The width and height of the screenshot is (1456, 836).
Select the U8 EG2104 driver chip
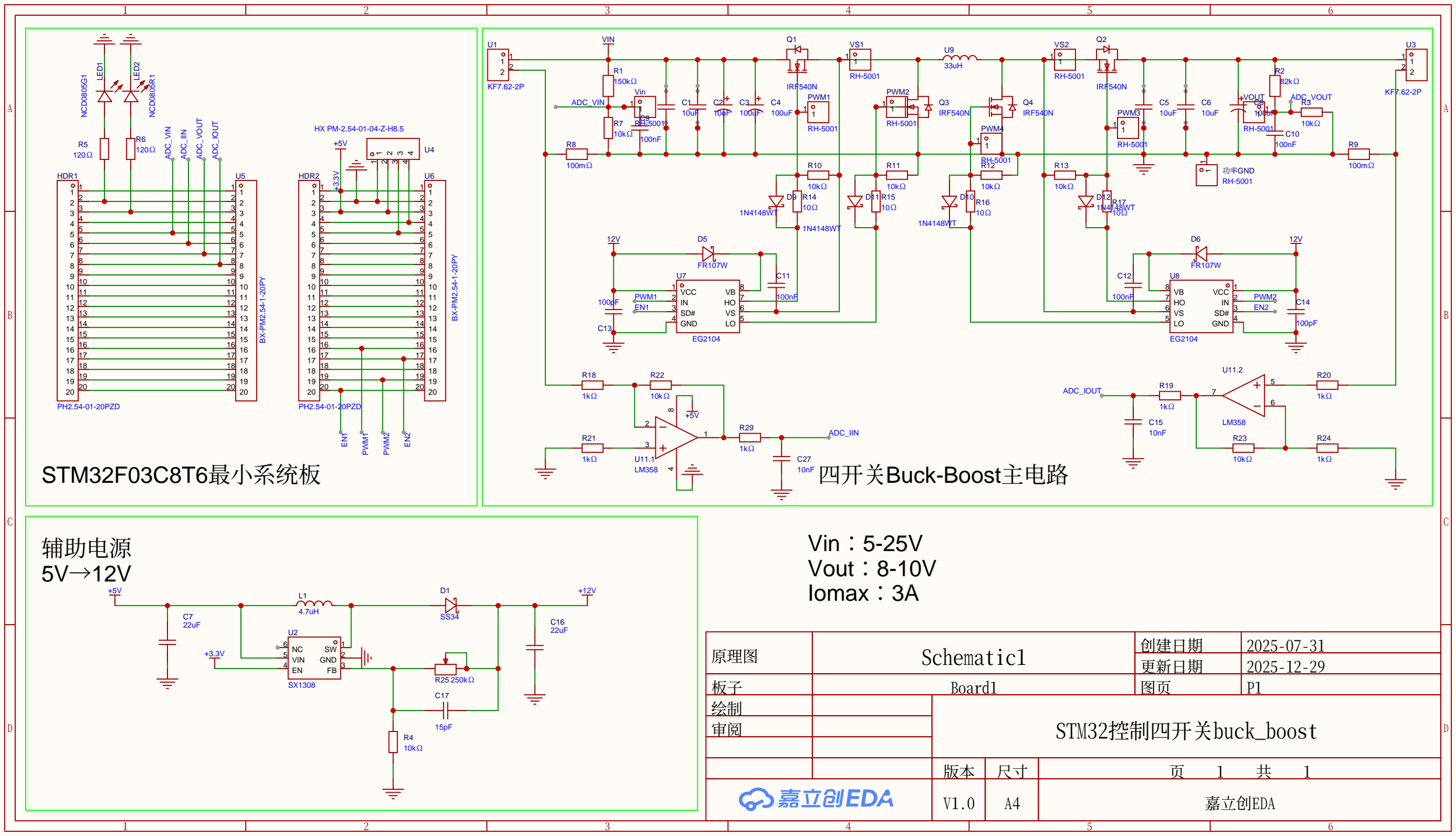click(1200, 307)
